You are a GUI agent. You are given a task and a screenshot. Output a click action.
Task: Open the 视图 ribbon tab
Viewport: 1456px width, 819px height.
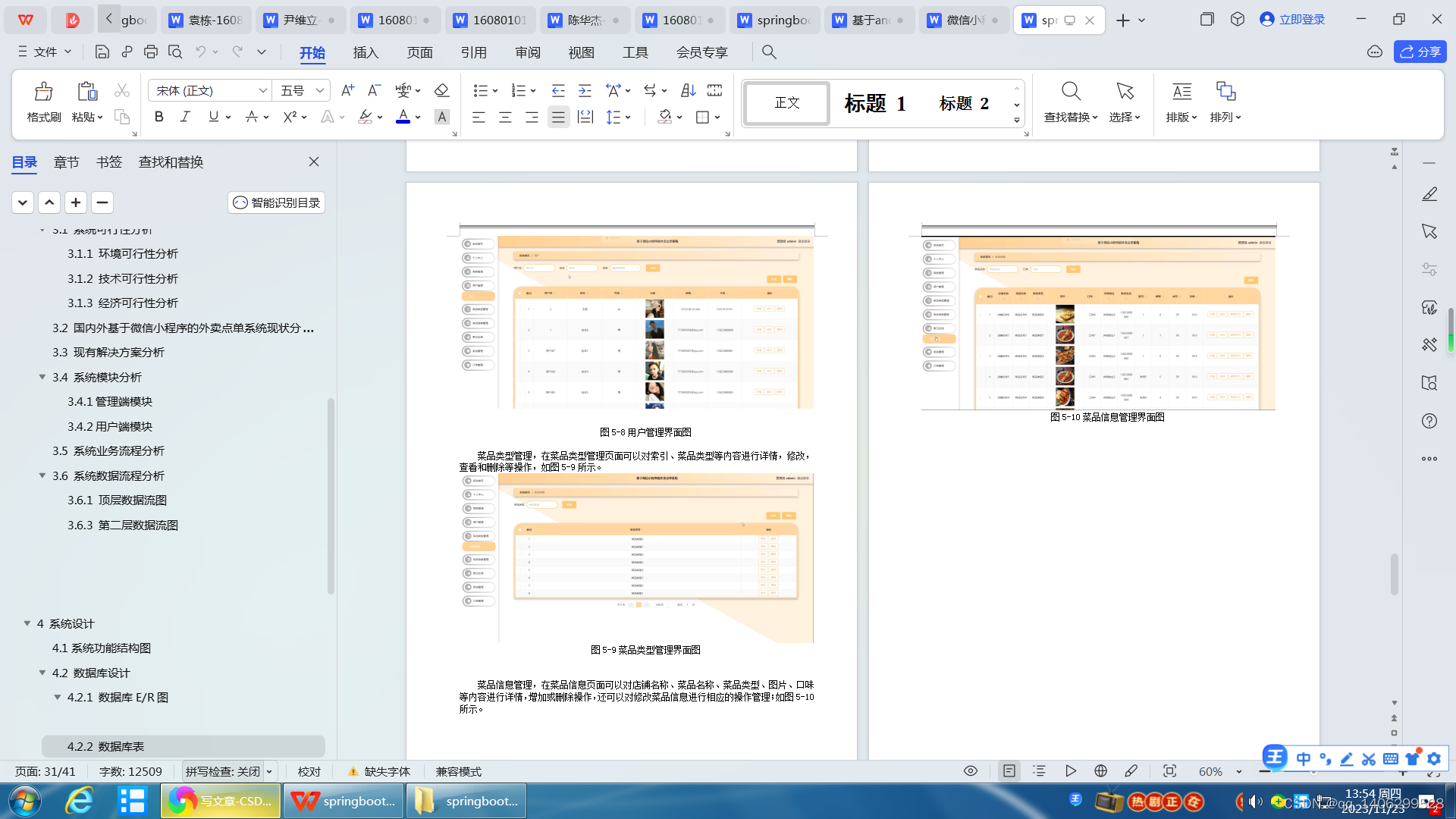pos(581,52)
